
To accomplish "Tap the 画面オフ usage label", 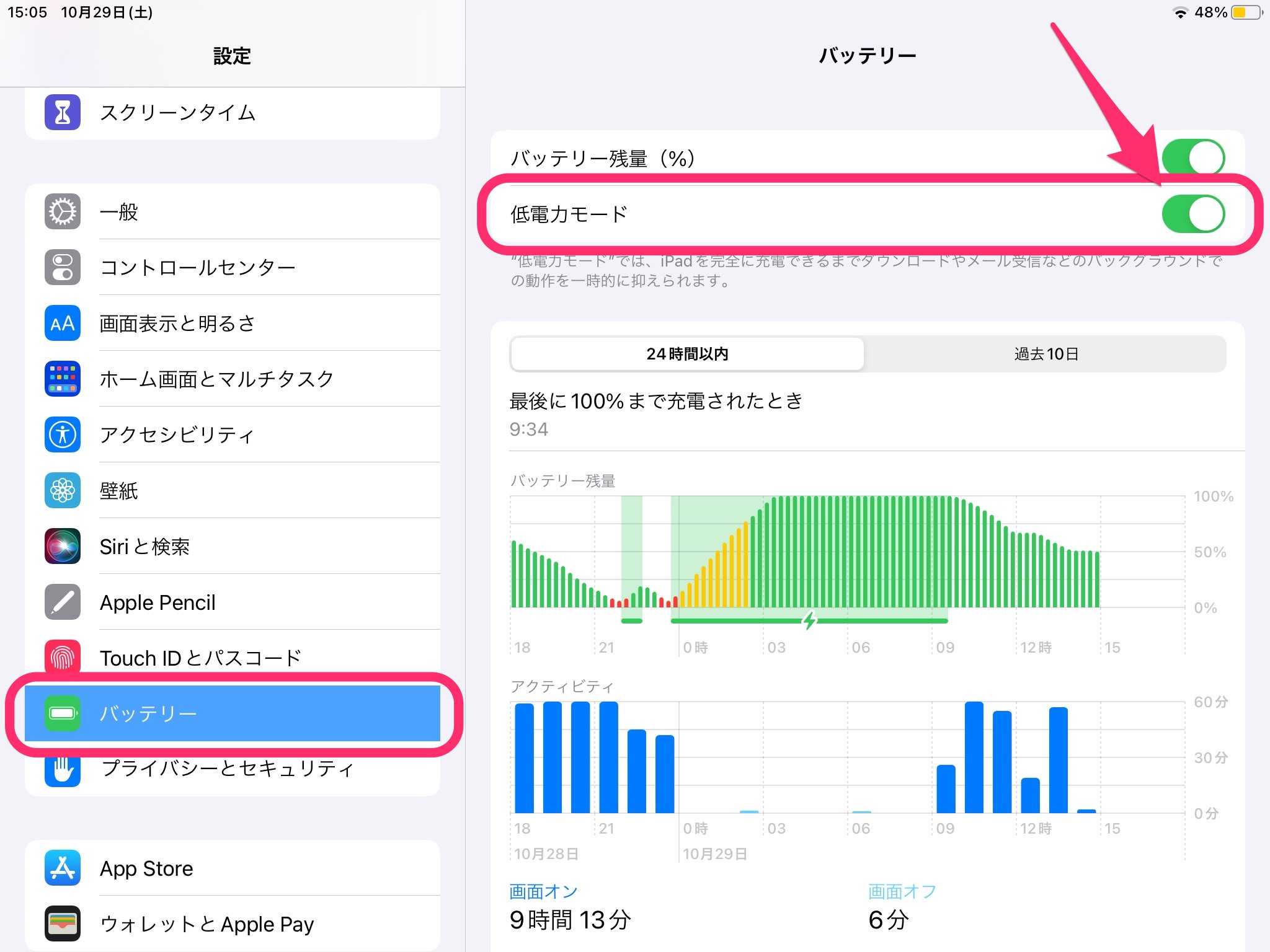I will [902, 891].
